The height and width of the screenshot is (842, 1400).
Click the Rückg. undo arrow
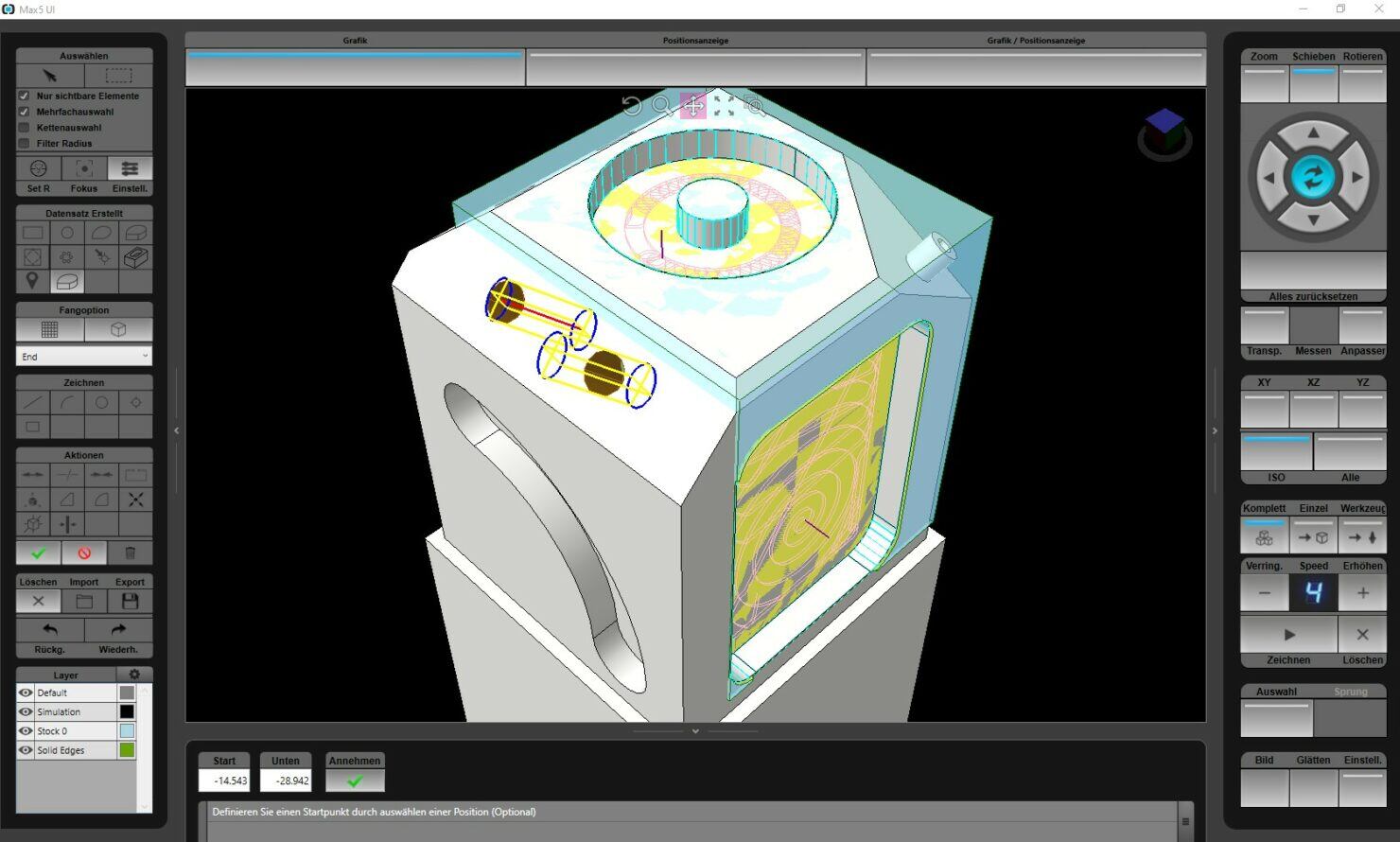click(49, 630)
